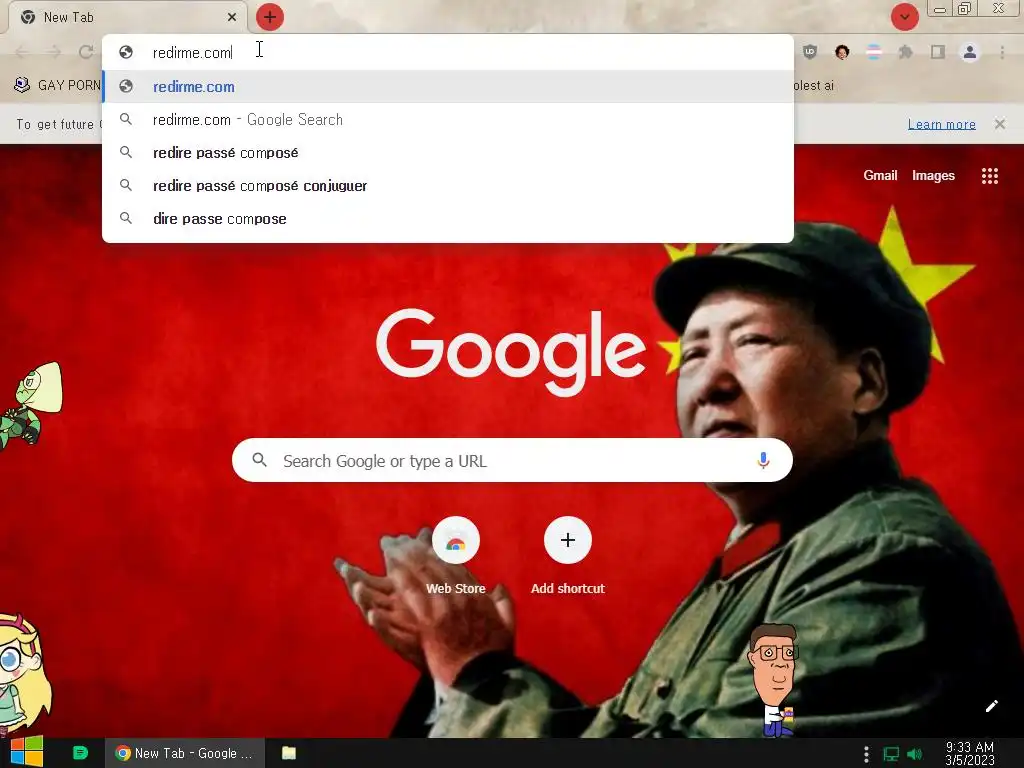Reload the page with the refresh icon

(86, 52)
